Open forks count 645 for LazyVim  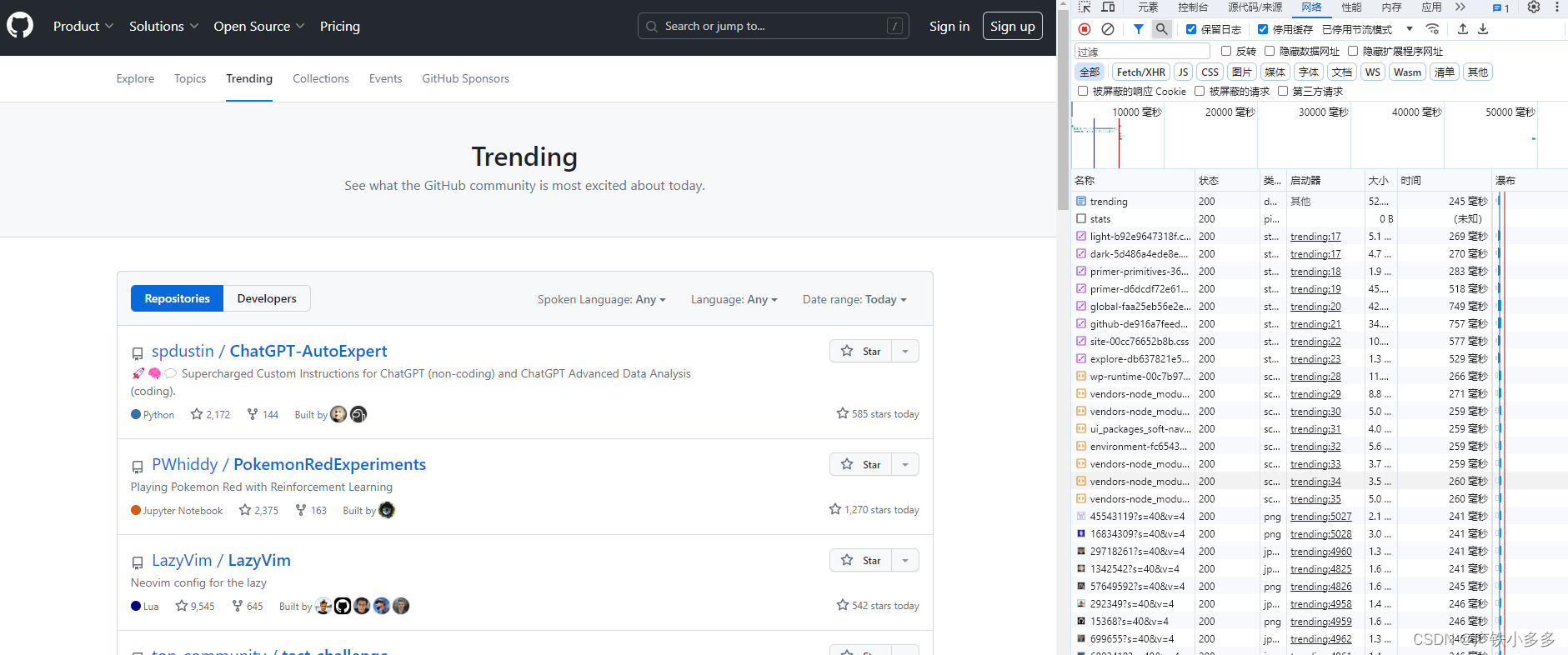[x=248, y=606]
